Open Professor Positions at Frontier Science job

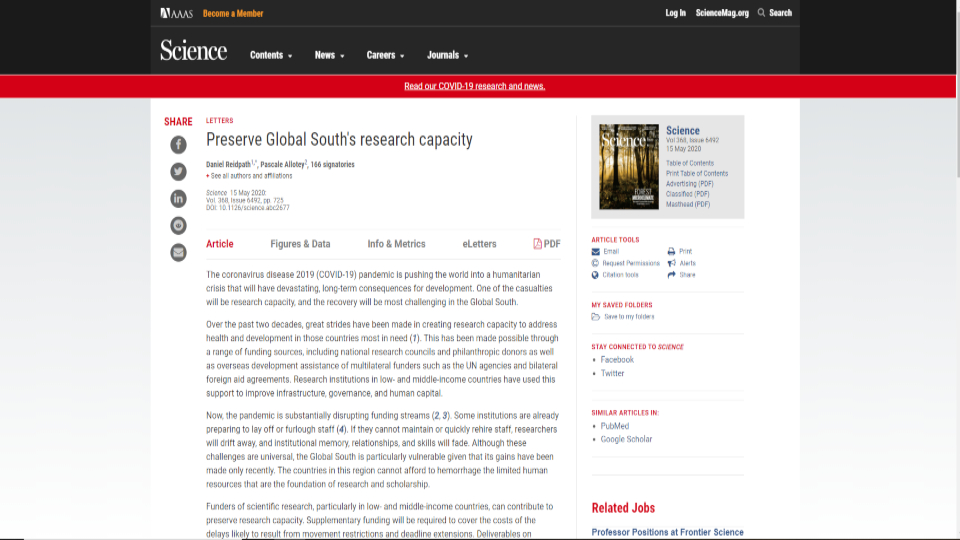click(x=667, y=533)
